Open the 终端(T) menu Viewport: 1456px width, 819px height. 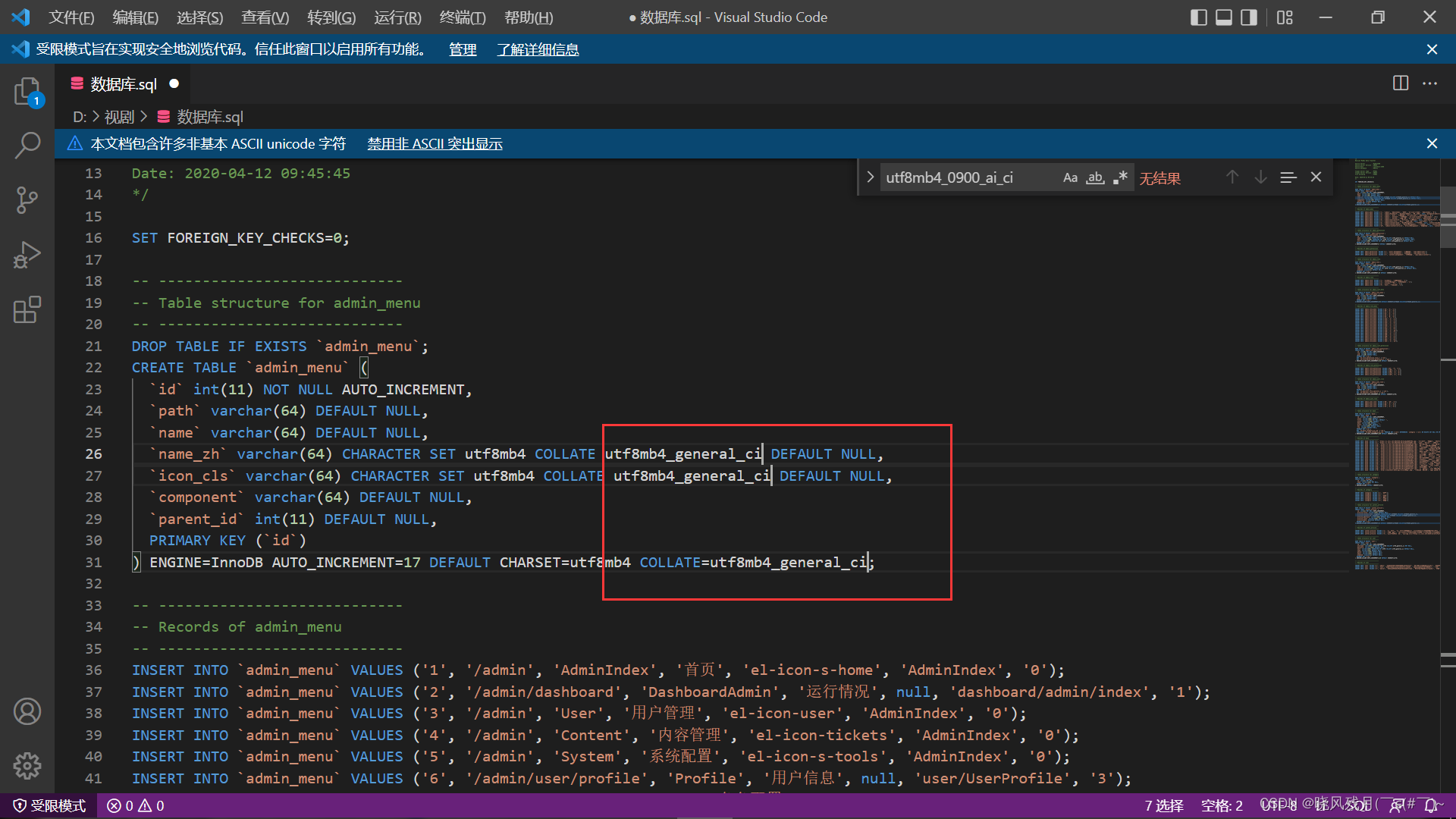463,17
